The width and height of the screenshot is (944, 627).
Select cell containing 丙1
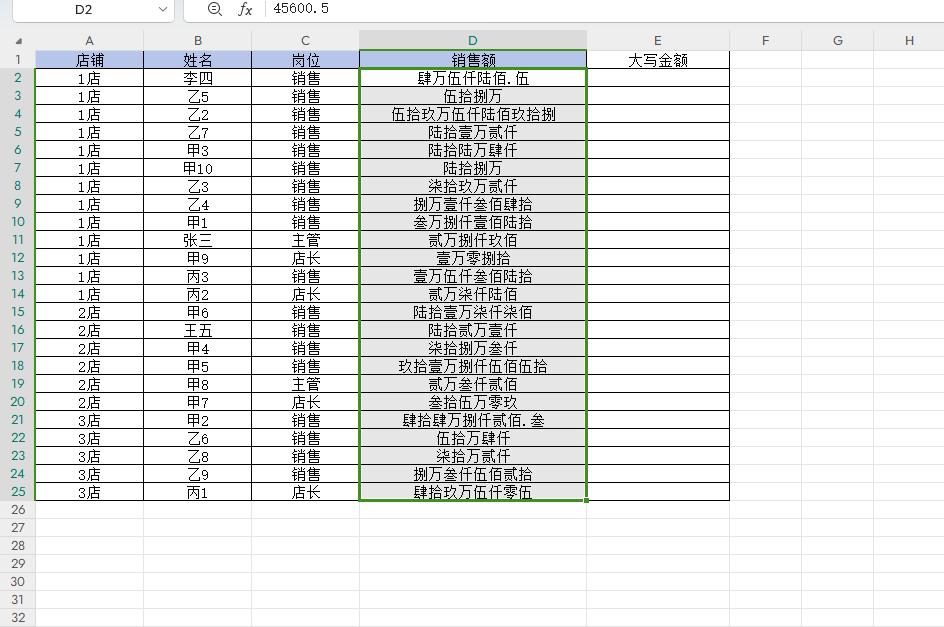pyautogui.click(x=197, y=491)
